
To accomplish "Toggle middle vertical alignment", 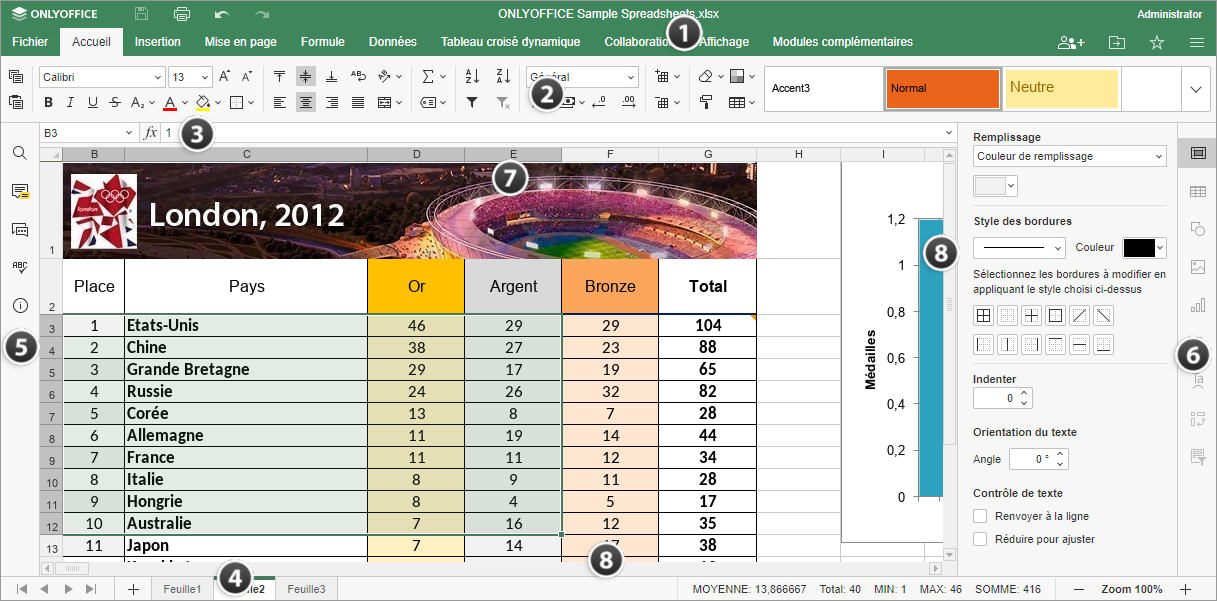I will 305,77.
